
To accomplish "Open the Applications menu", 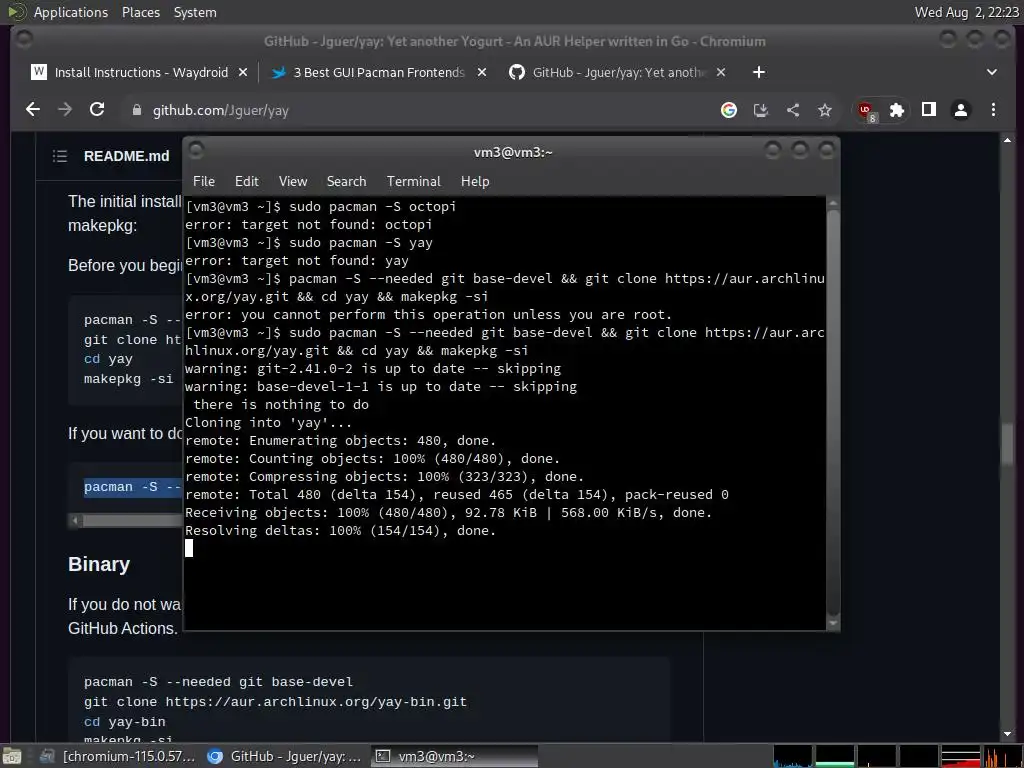I will tap(71, 12).
